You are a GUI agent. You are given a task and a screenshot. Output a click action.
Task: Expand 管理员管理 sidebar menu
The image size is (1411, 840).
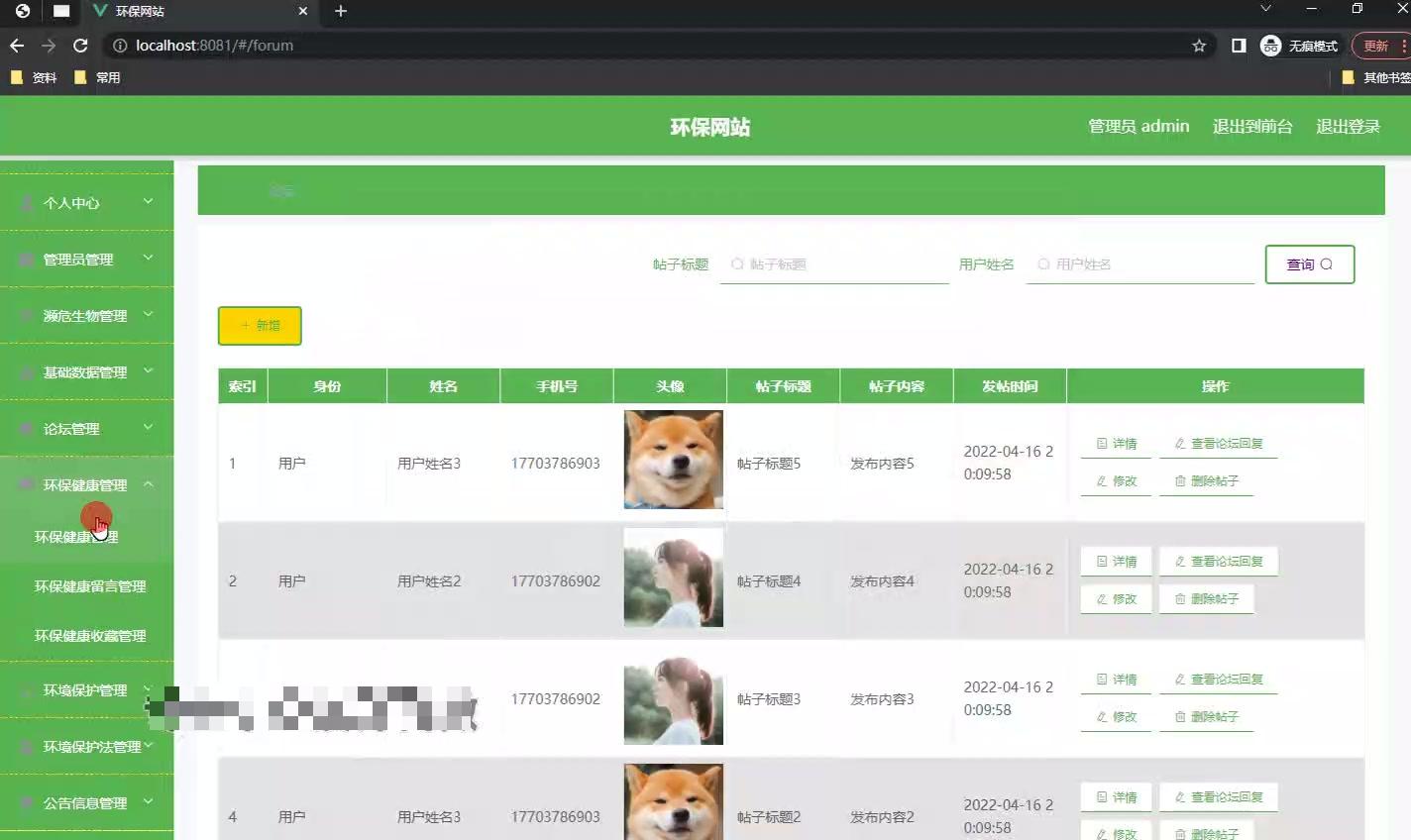point(87,259)
